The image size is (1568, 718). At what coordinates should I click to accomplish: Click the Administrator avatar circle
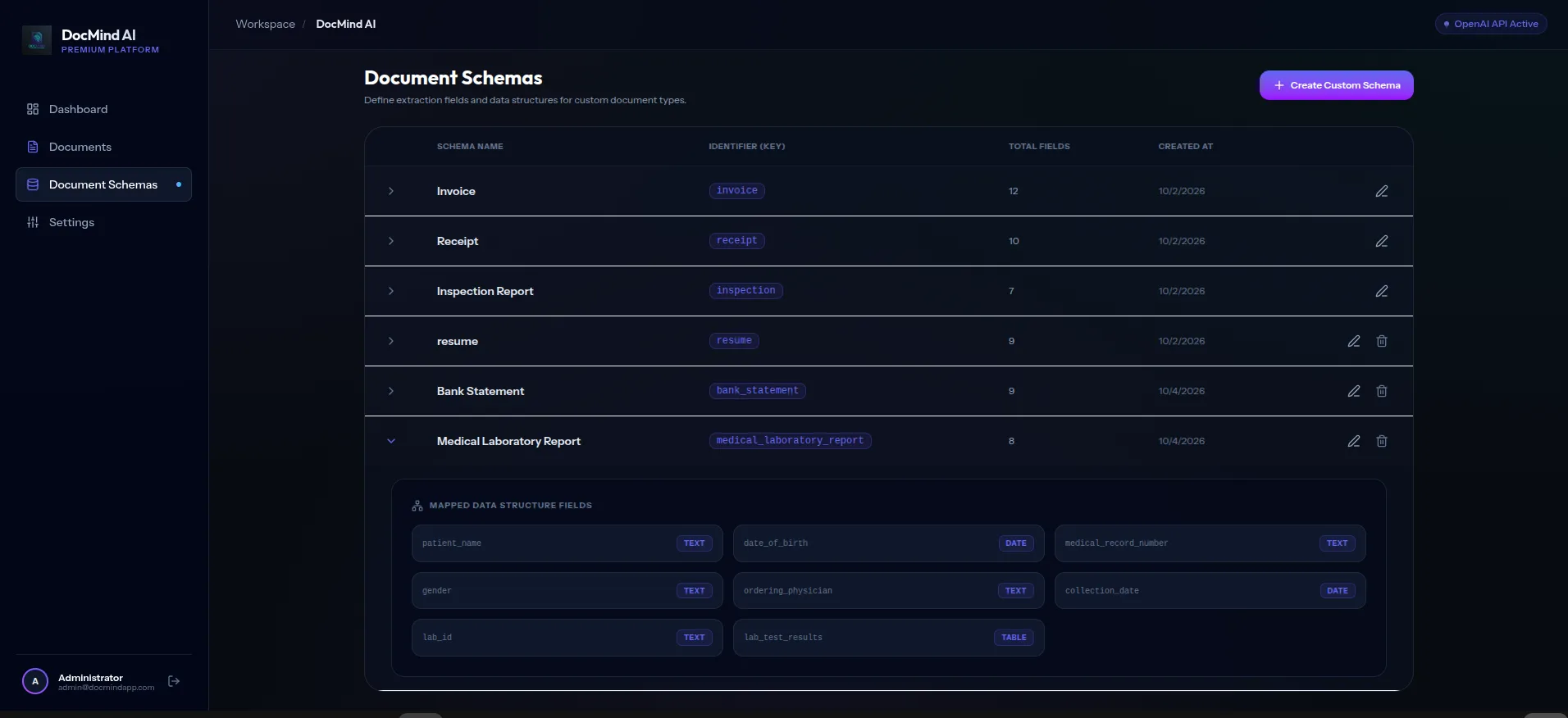[x=35, y=681]
